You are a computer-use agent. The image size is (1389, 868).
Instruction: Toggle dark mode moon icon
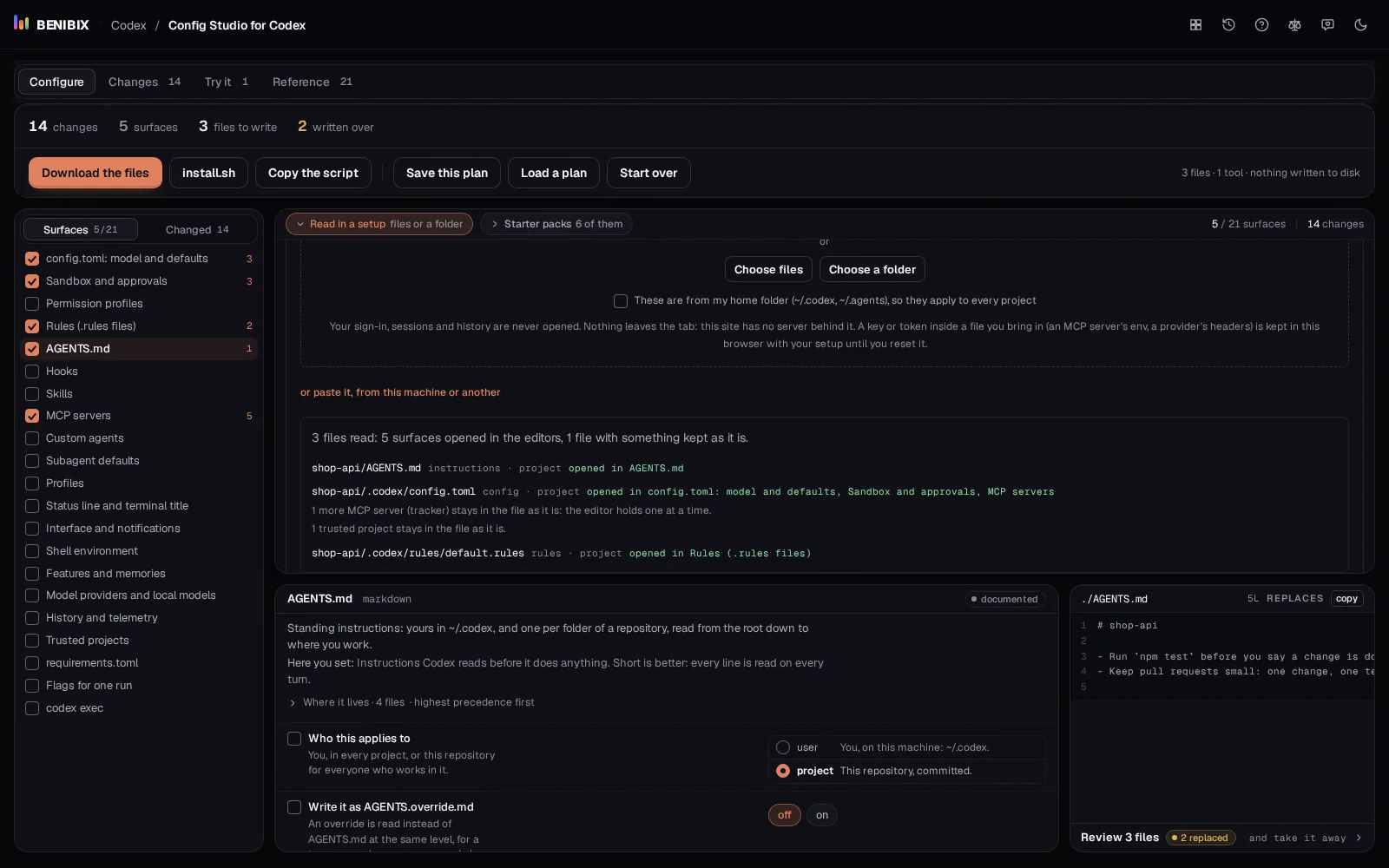1360,25
